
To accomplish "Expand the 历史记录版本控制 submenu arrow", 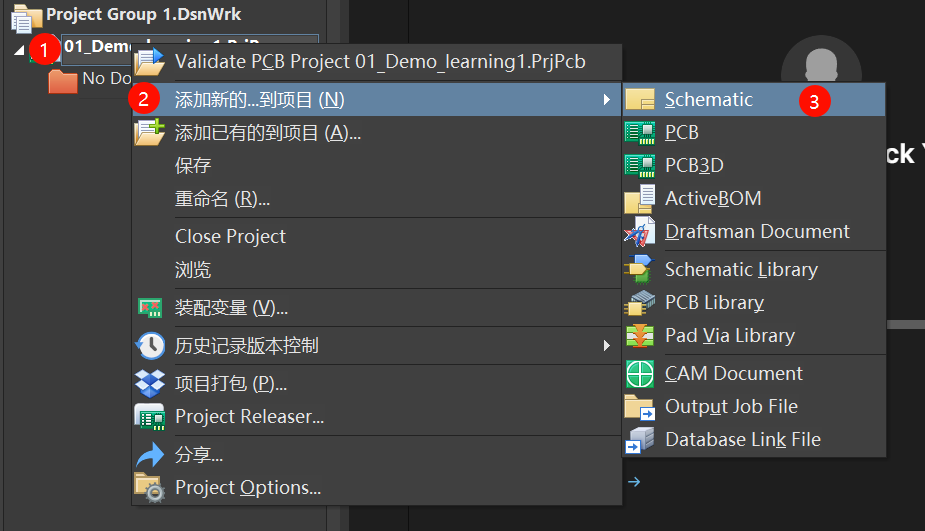I will (606, 346).
